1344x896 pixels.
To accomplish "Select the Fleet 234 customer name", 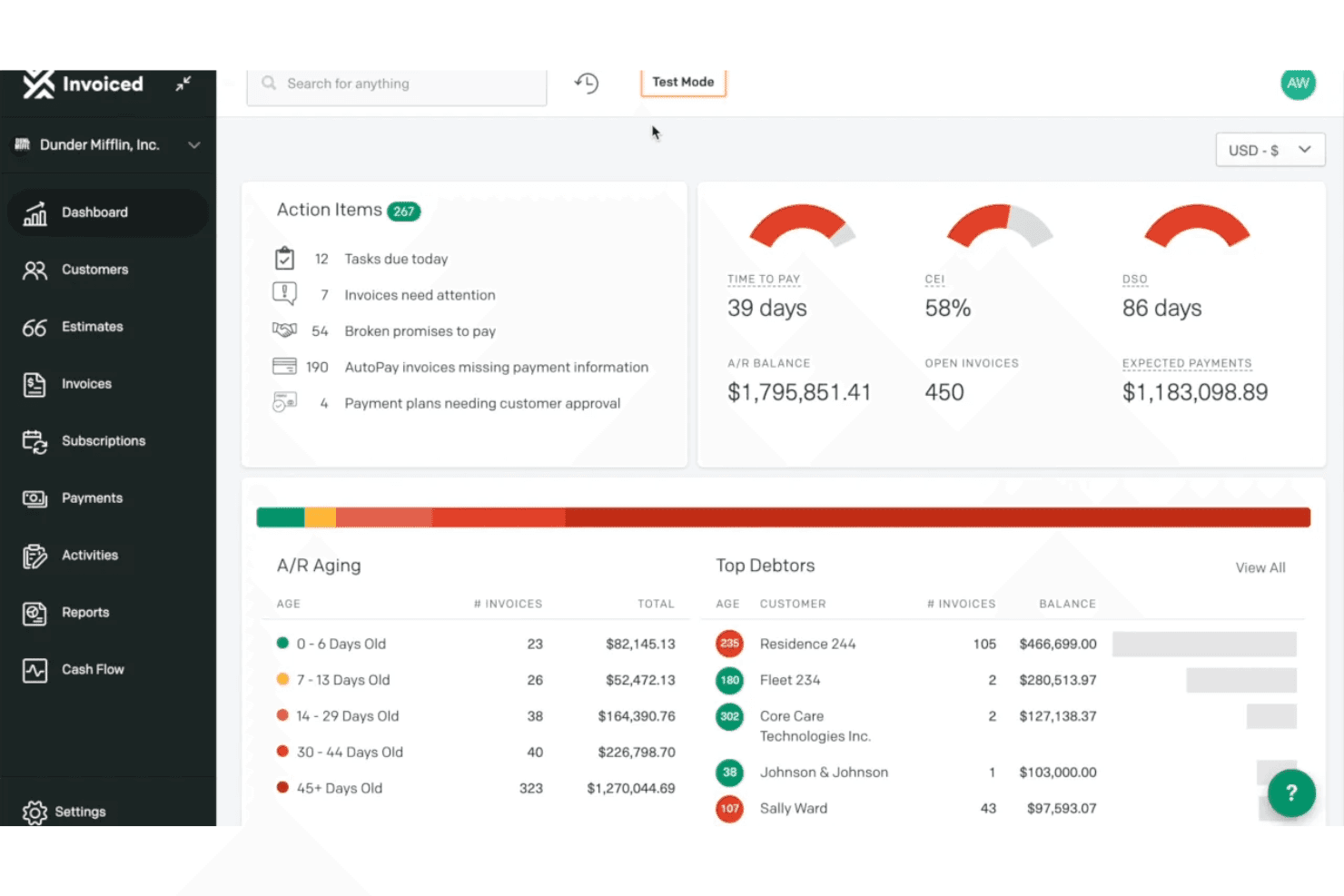I will click(790, 680).
